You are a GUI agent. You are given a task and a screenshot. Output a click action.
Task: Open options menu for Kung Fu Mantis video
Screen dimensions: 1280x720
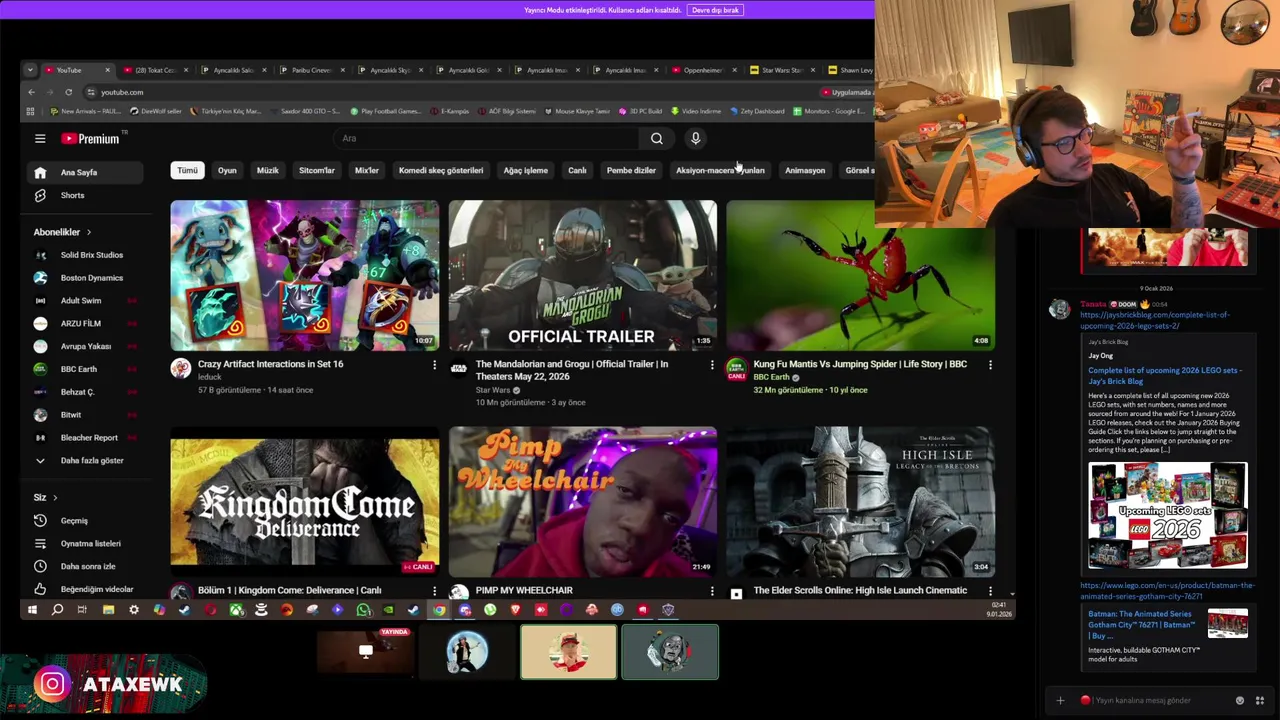(990, 365)
